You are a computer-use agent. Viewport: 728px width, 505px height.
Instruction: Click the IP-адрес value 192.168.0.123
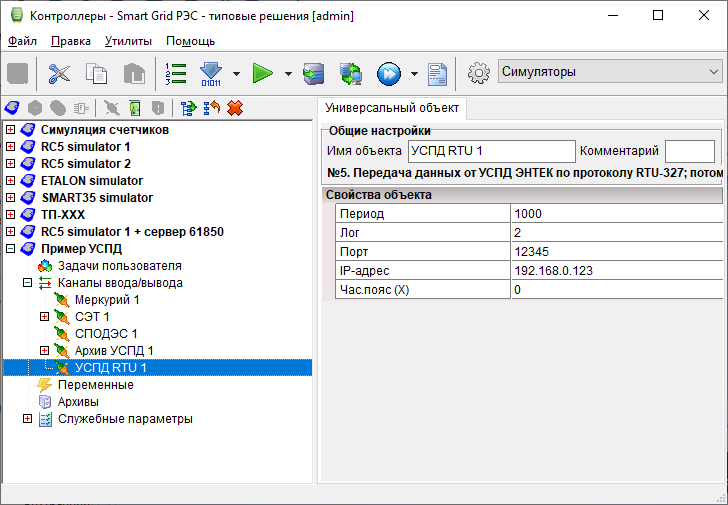coord(617,271)
